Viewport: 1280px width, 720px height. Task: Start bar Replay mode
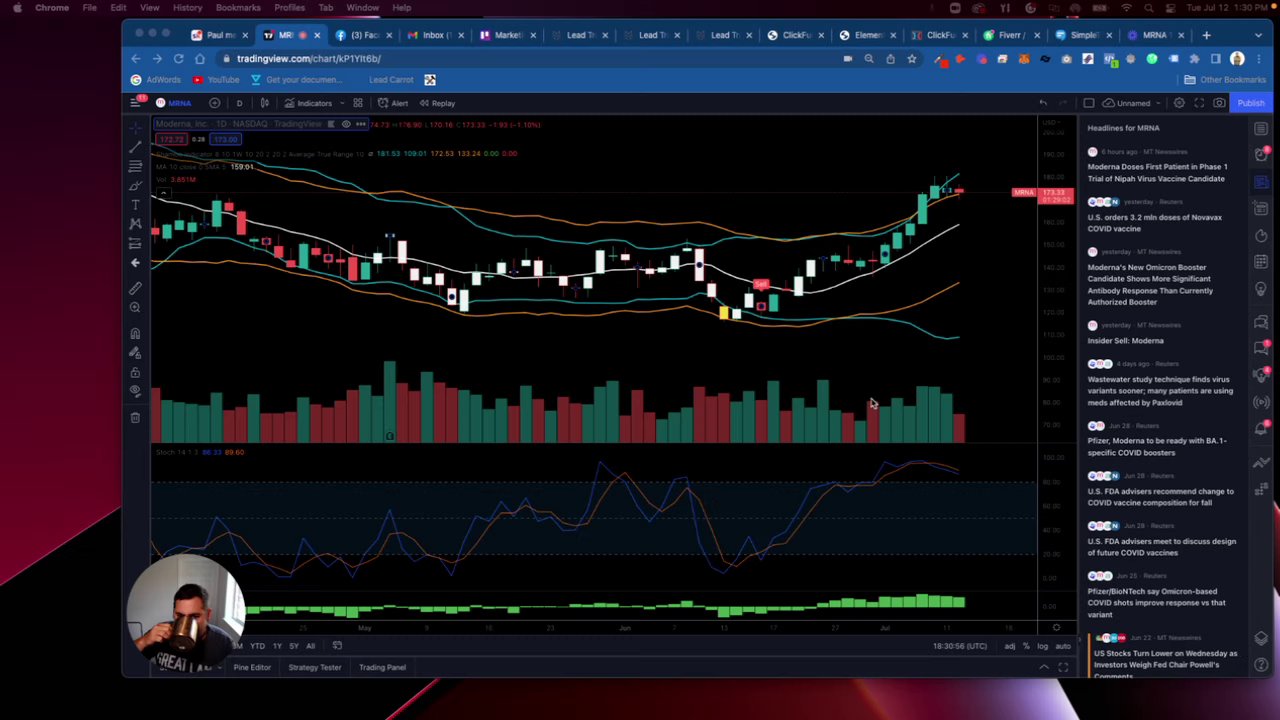click(x=437, y=103)
